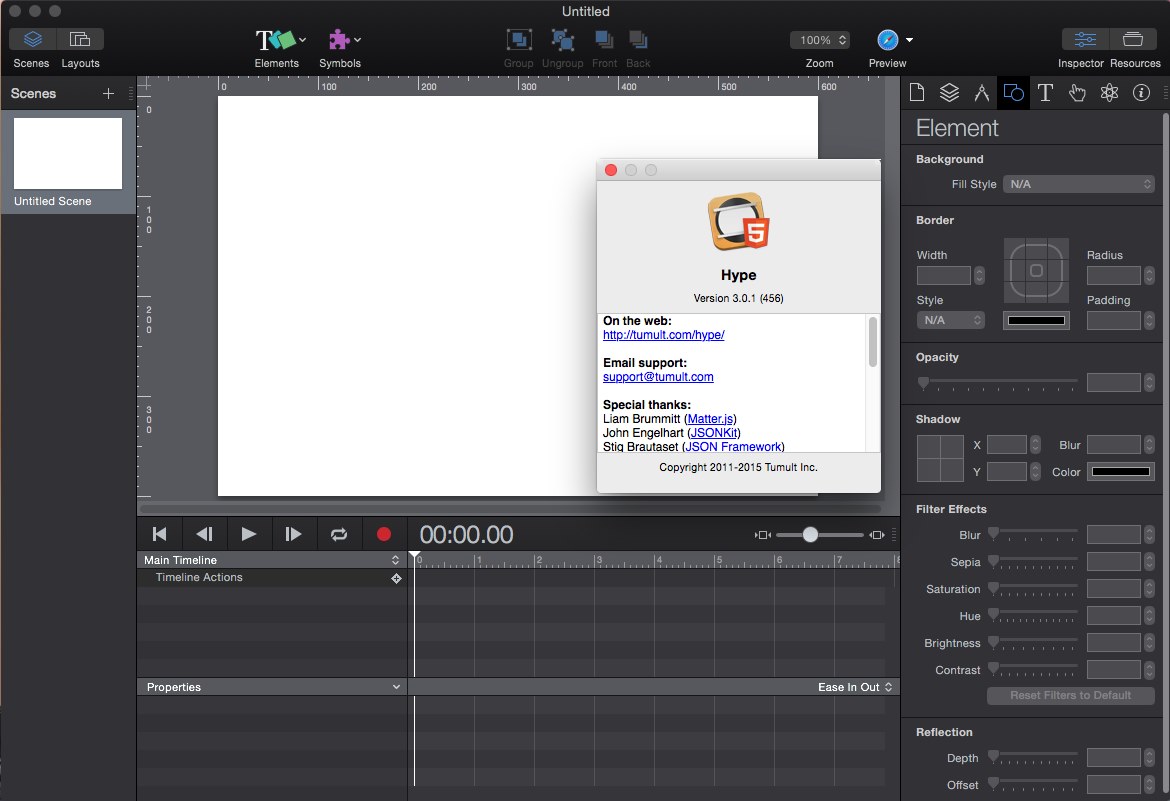Click timeline zoom out icon
Screen dimensions: 1170x801
763,534
